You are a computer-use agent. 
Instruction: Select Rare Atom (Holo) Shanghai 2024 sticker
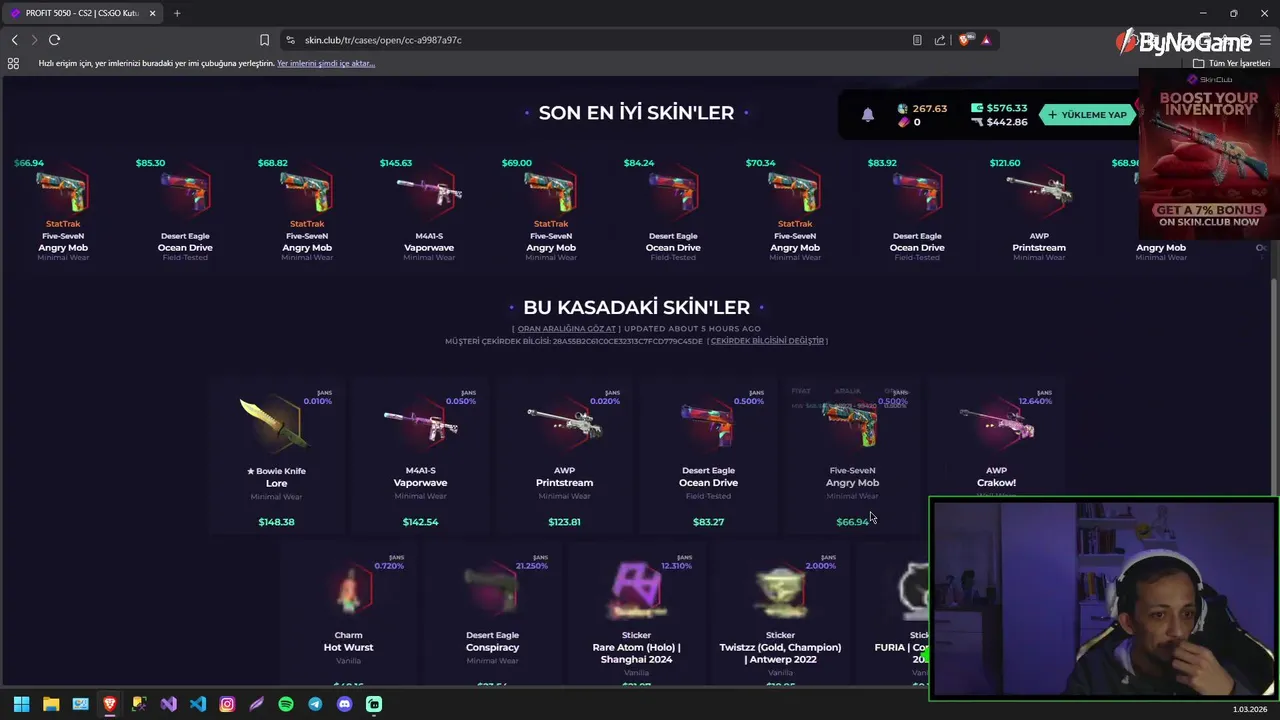point(636,615)
